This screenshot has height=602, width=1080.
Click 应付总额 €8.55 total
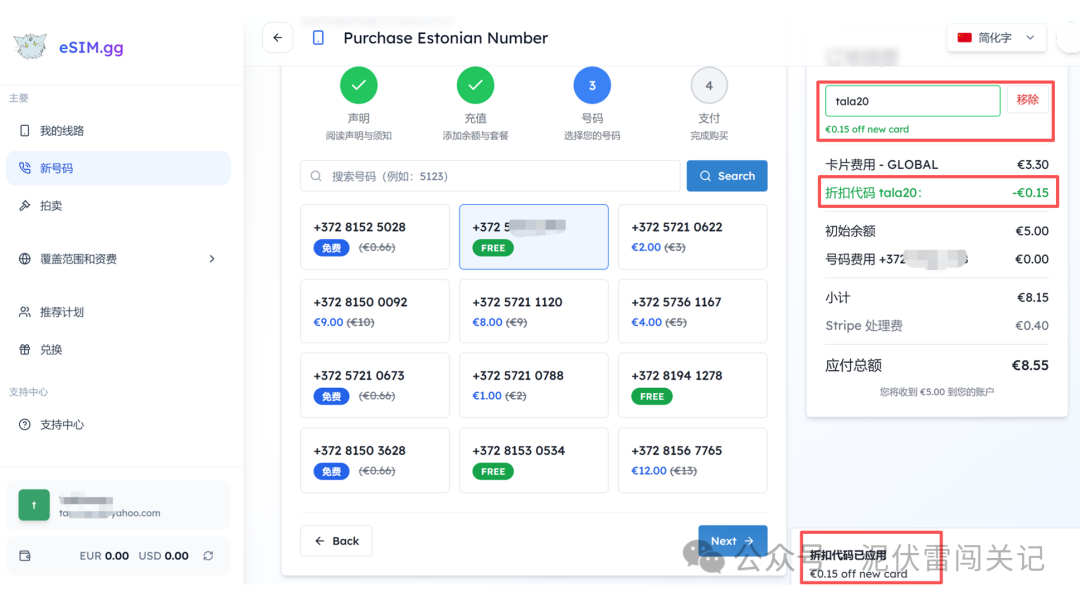937,365
